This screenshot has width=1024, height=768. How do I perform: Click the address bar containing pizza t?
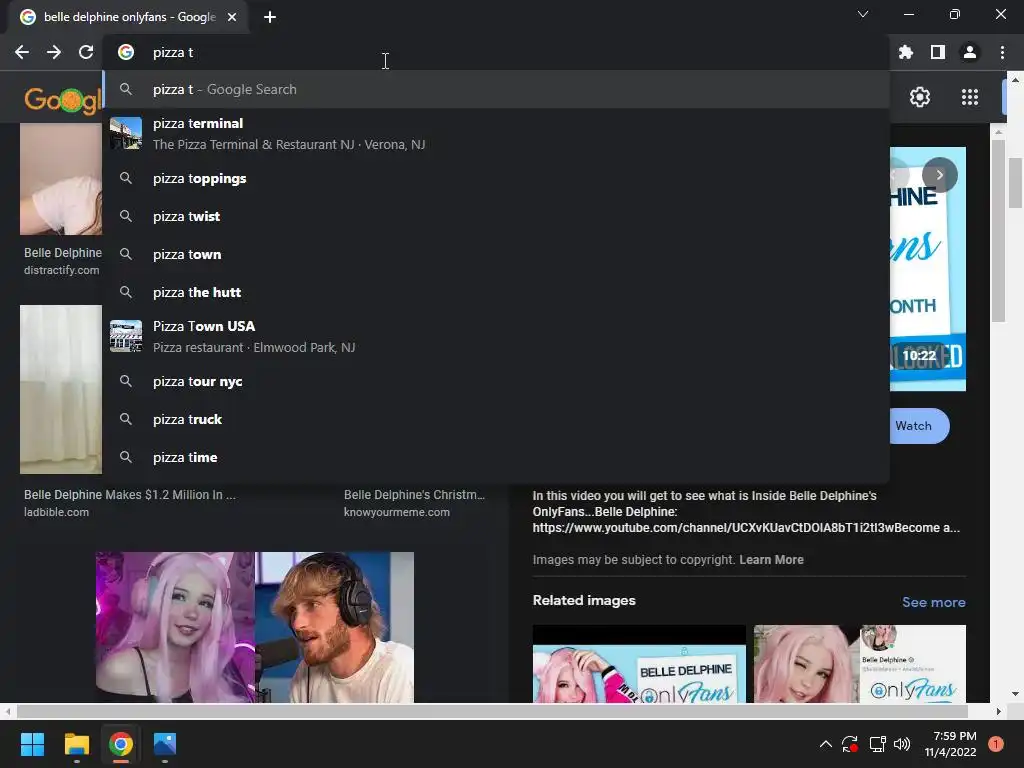496,52
